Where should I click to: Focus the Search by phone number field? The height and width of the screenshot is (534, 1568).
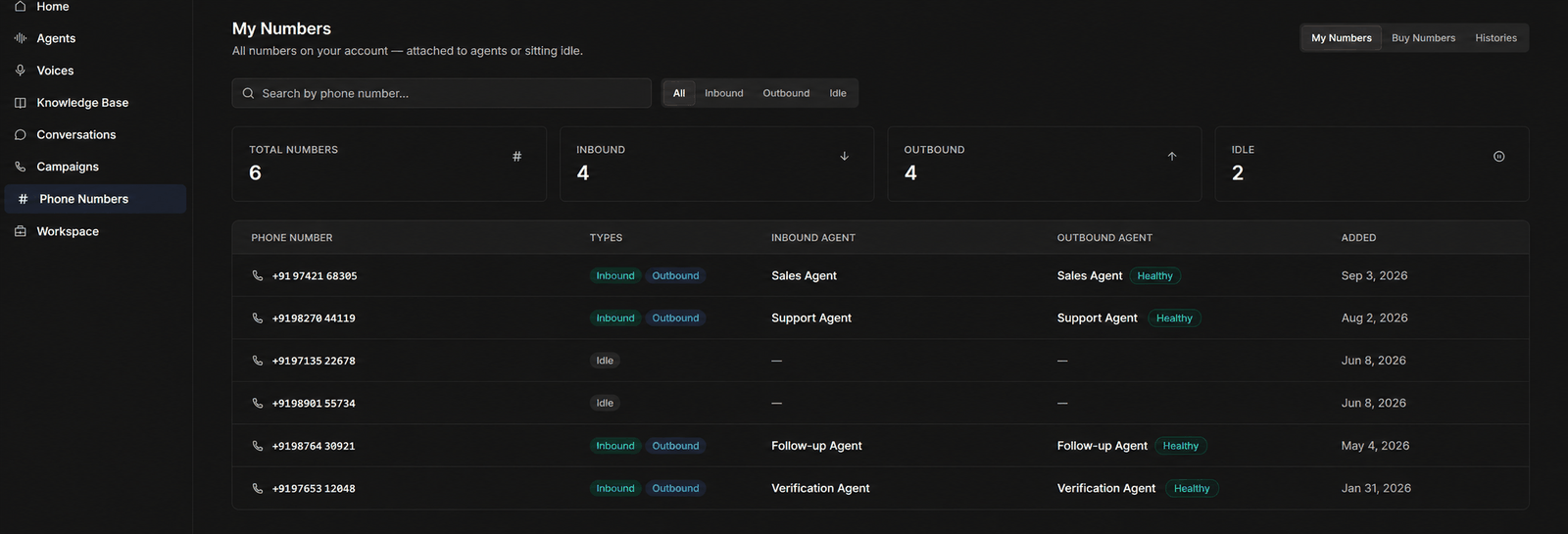click(442, 93)
